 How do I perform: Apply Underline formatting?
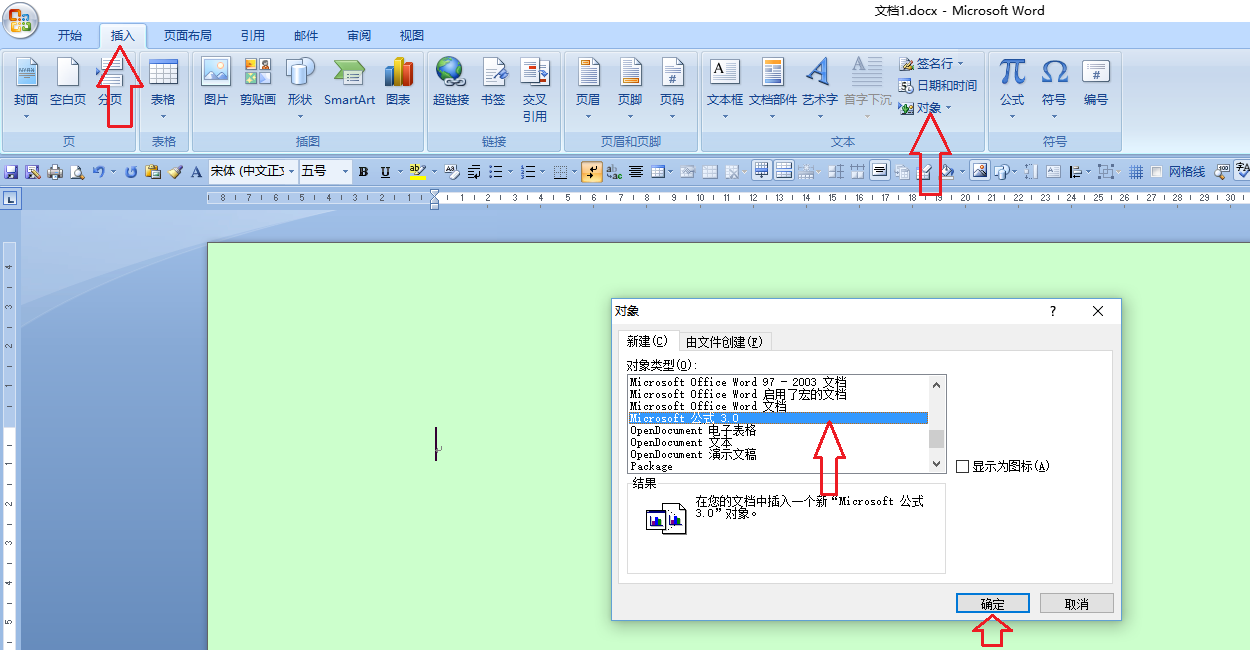385,172
